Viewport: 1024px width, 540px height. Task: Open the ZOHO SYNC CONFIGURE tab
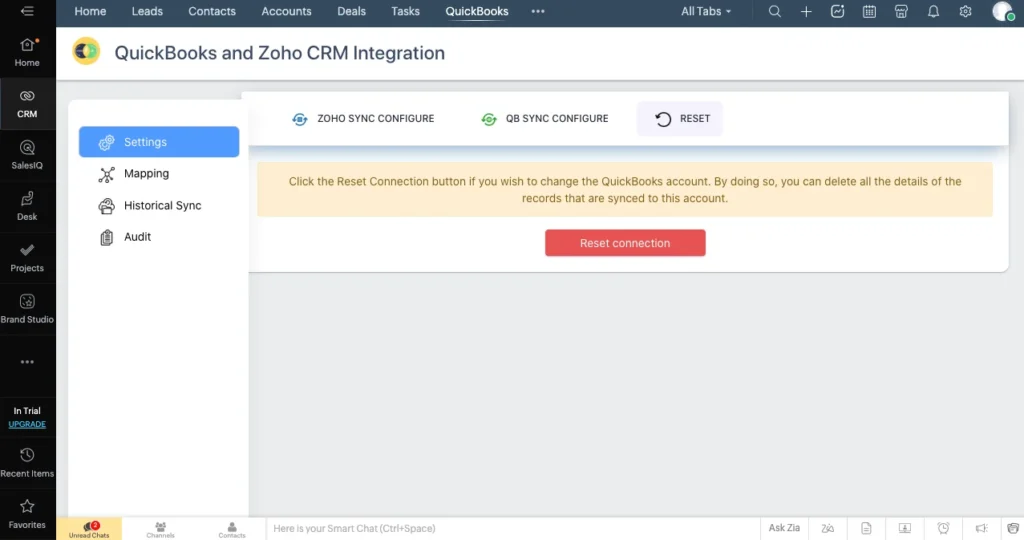tap(363, 119)
